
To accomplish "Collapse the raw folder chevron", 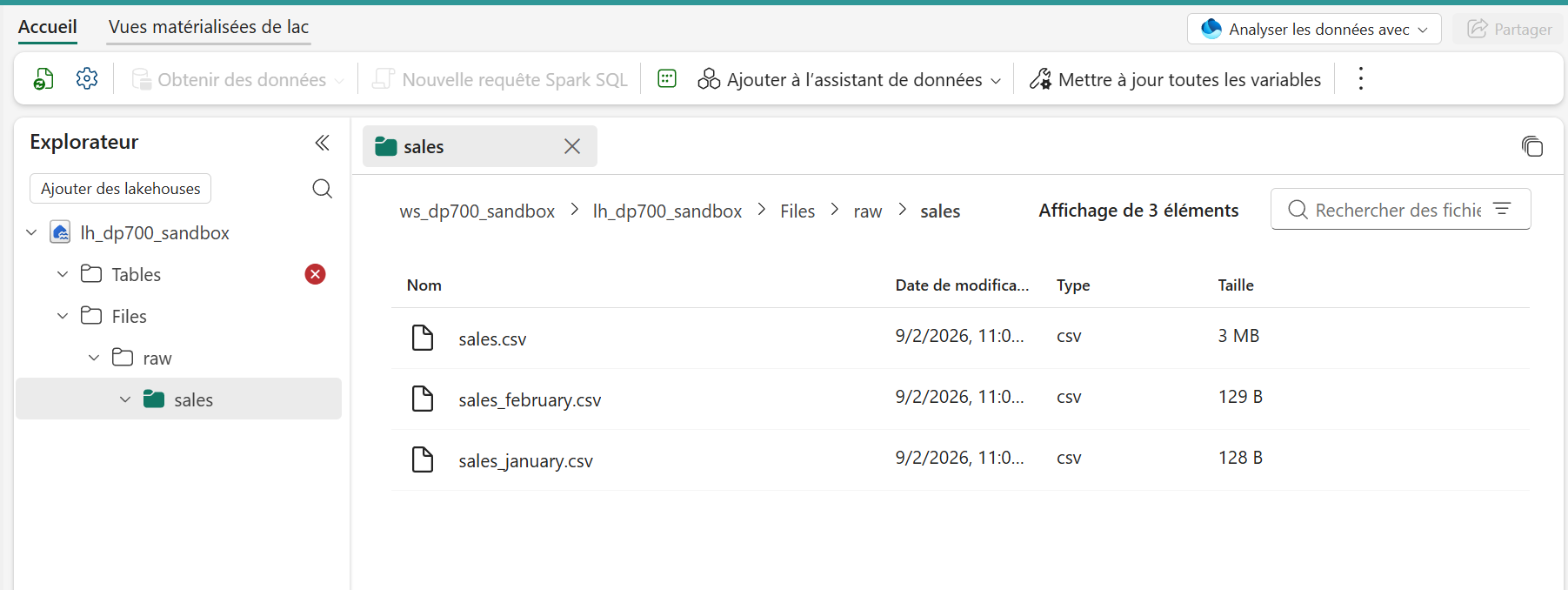I will click(x=94, y=358).
